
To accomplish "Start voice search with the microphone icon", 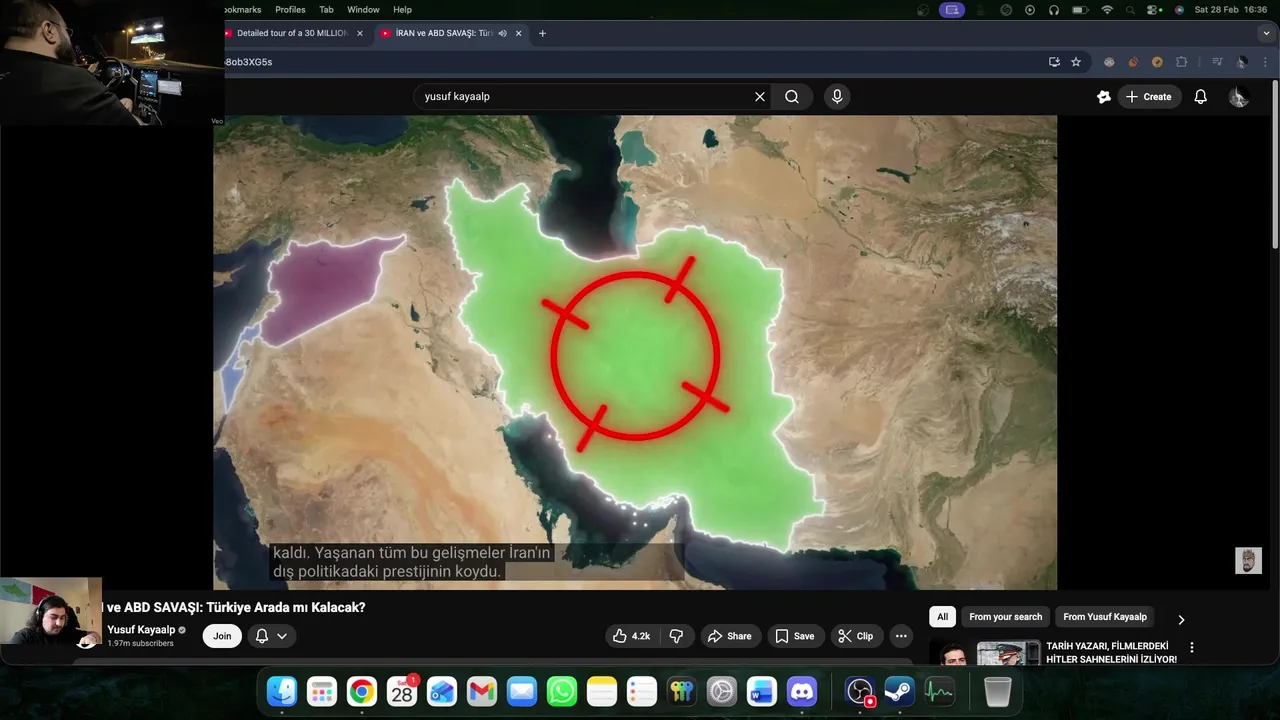I will pyautogui.click(x=837, y=97).
